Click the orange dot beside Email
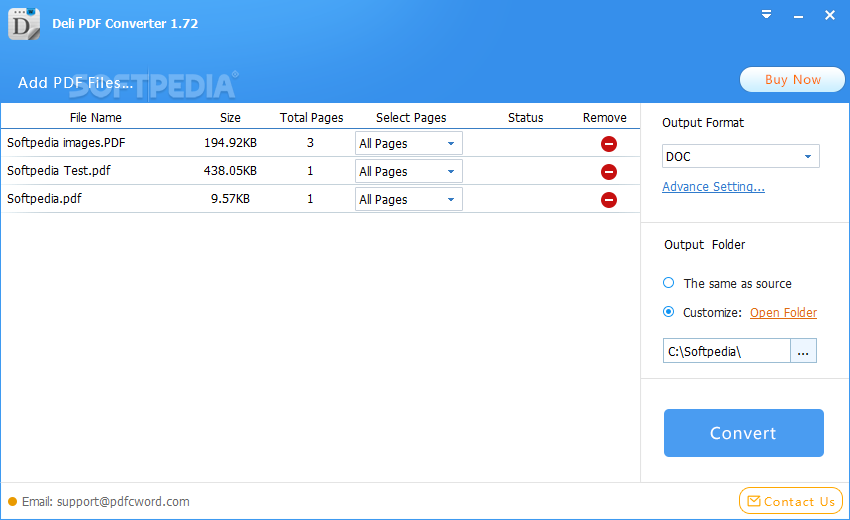The width and height of the screenshot is (850, 520). tap(12, 502)
